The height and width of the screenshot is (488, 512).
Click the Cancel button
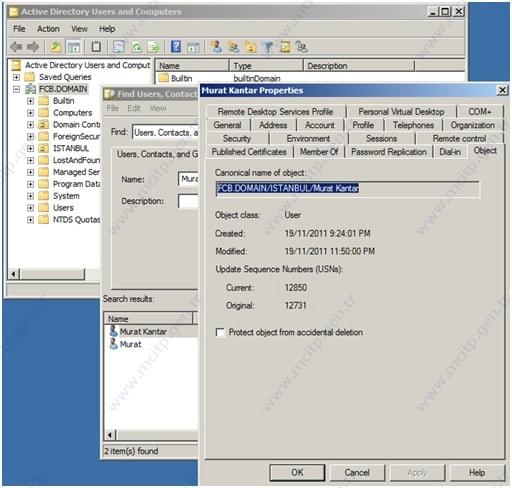click(357, 472)
